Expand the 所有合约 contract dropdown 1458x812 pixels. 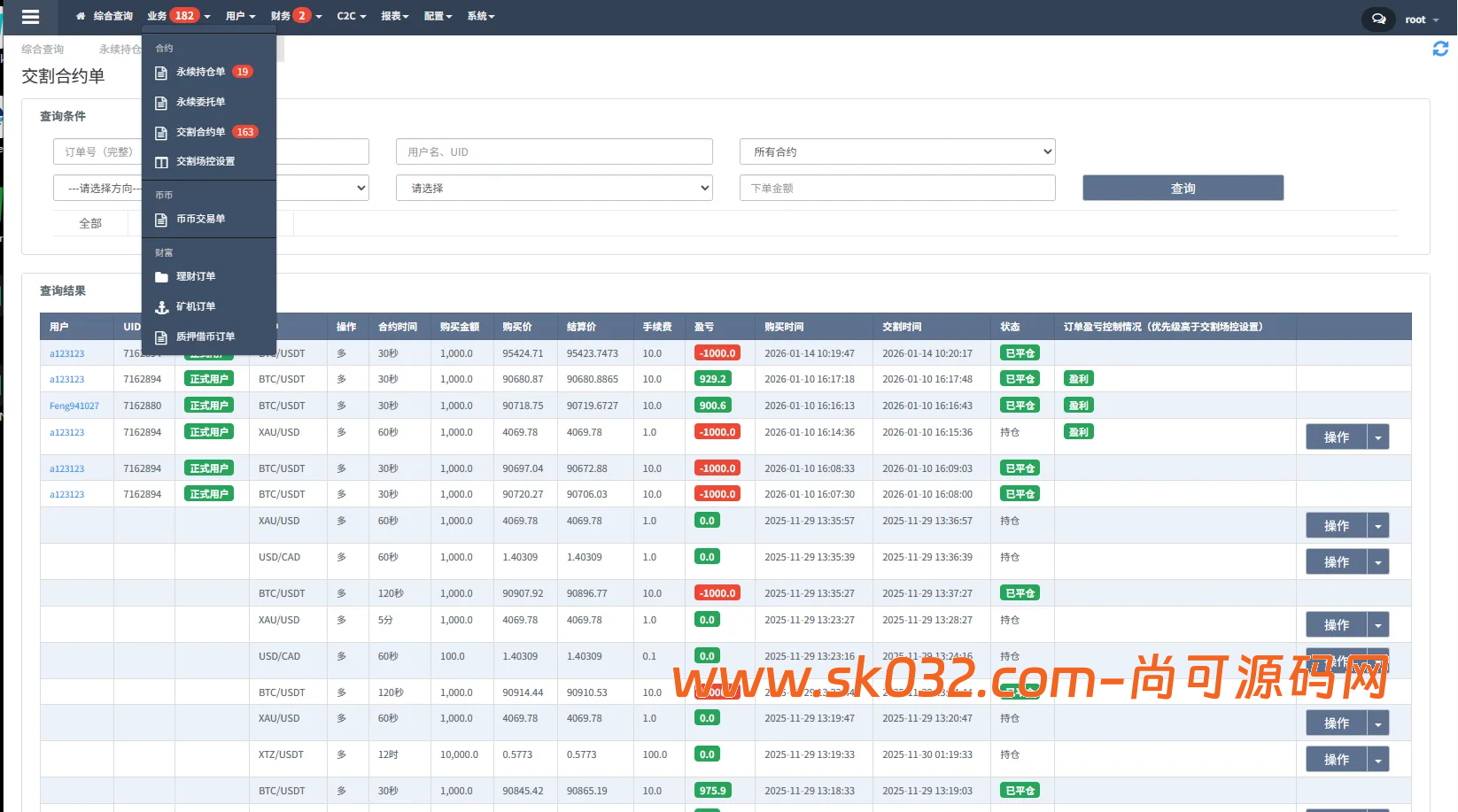pyautogui.click(x=896, y=151)
